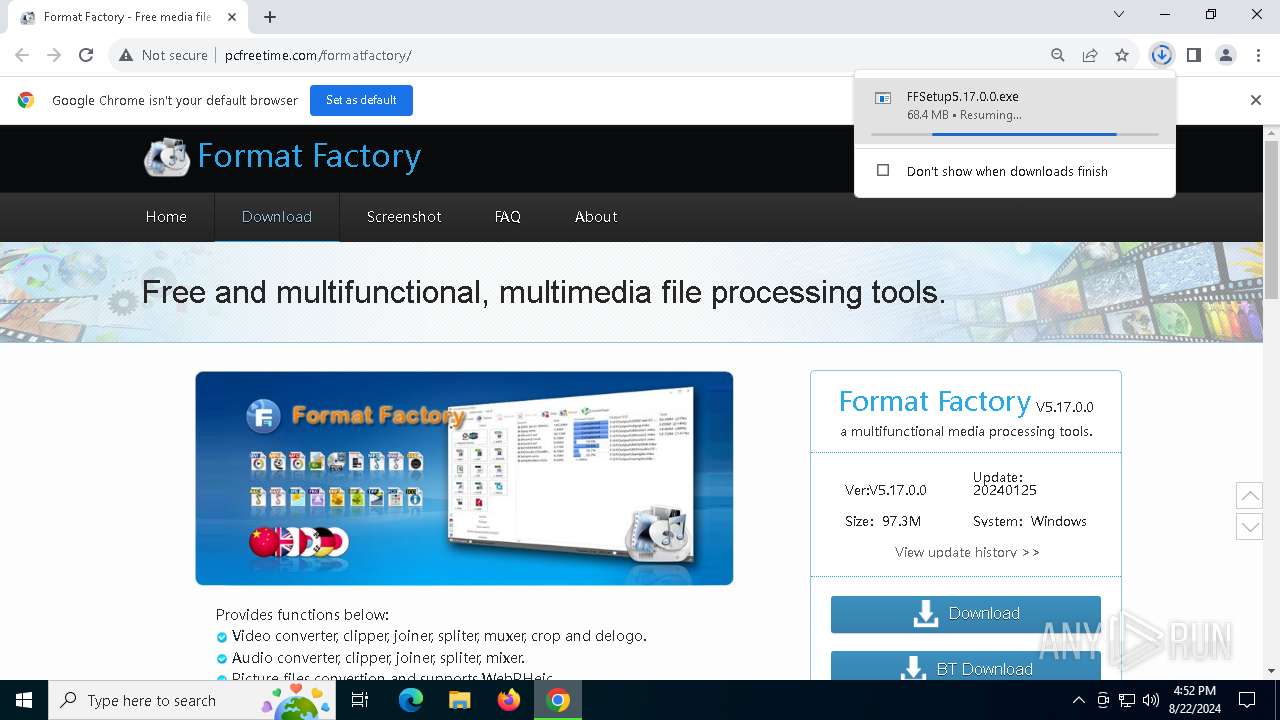1280x720 pixels.
Task: Open the Windows Start menu
Action: pyautogui.click(x=24, y=700)
